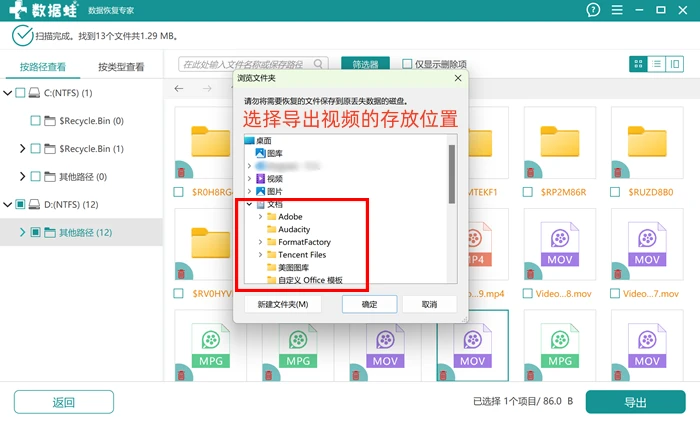
Task: Toggle the 其他路径 (12) checkbox
Action: (x=35, y=232)
